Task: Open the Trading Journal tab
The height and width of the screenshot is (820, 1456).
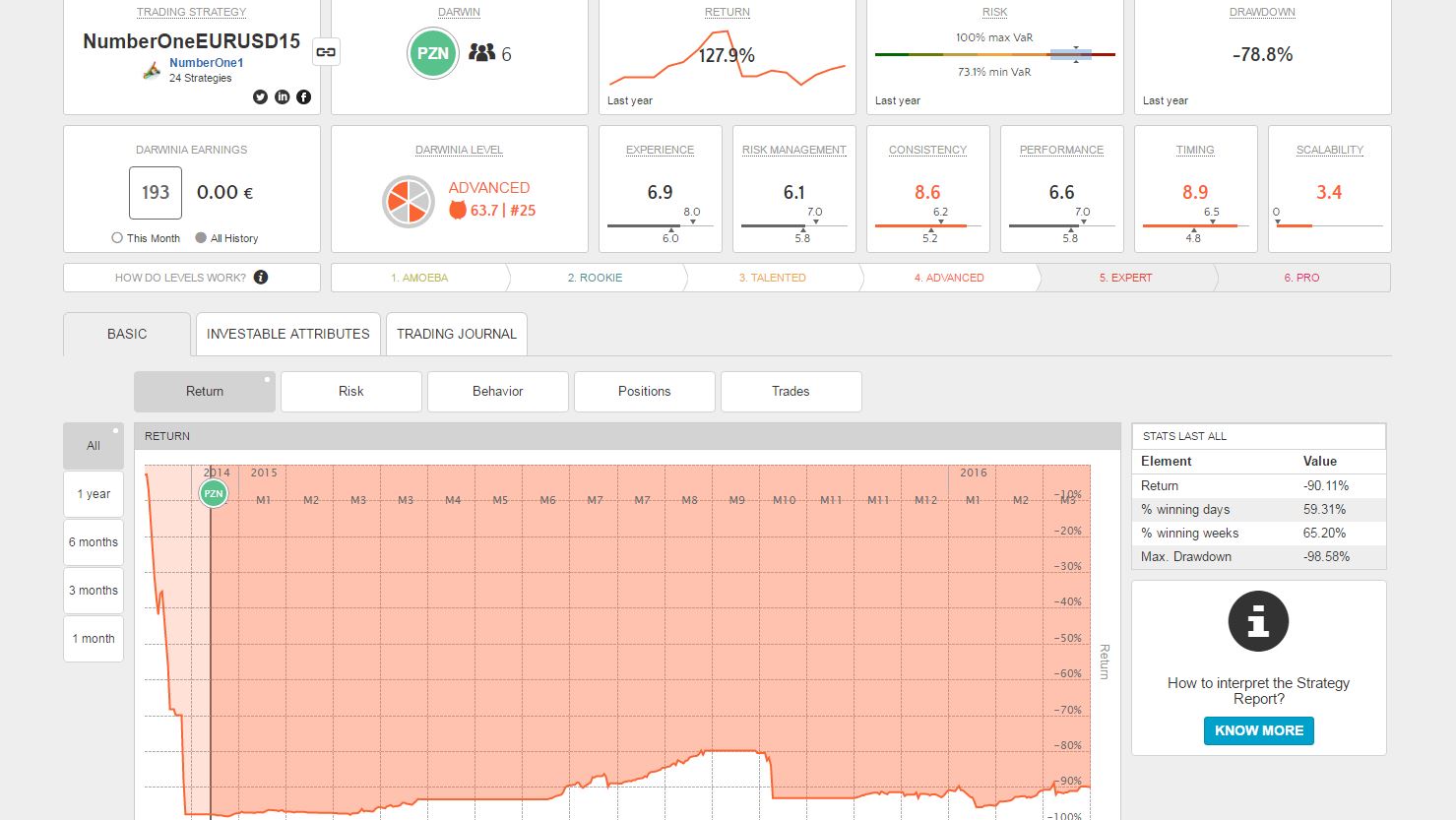Action: point(457,335)
